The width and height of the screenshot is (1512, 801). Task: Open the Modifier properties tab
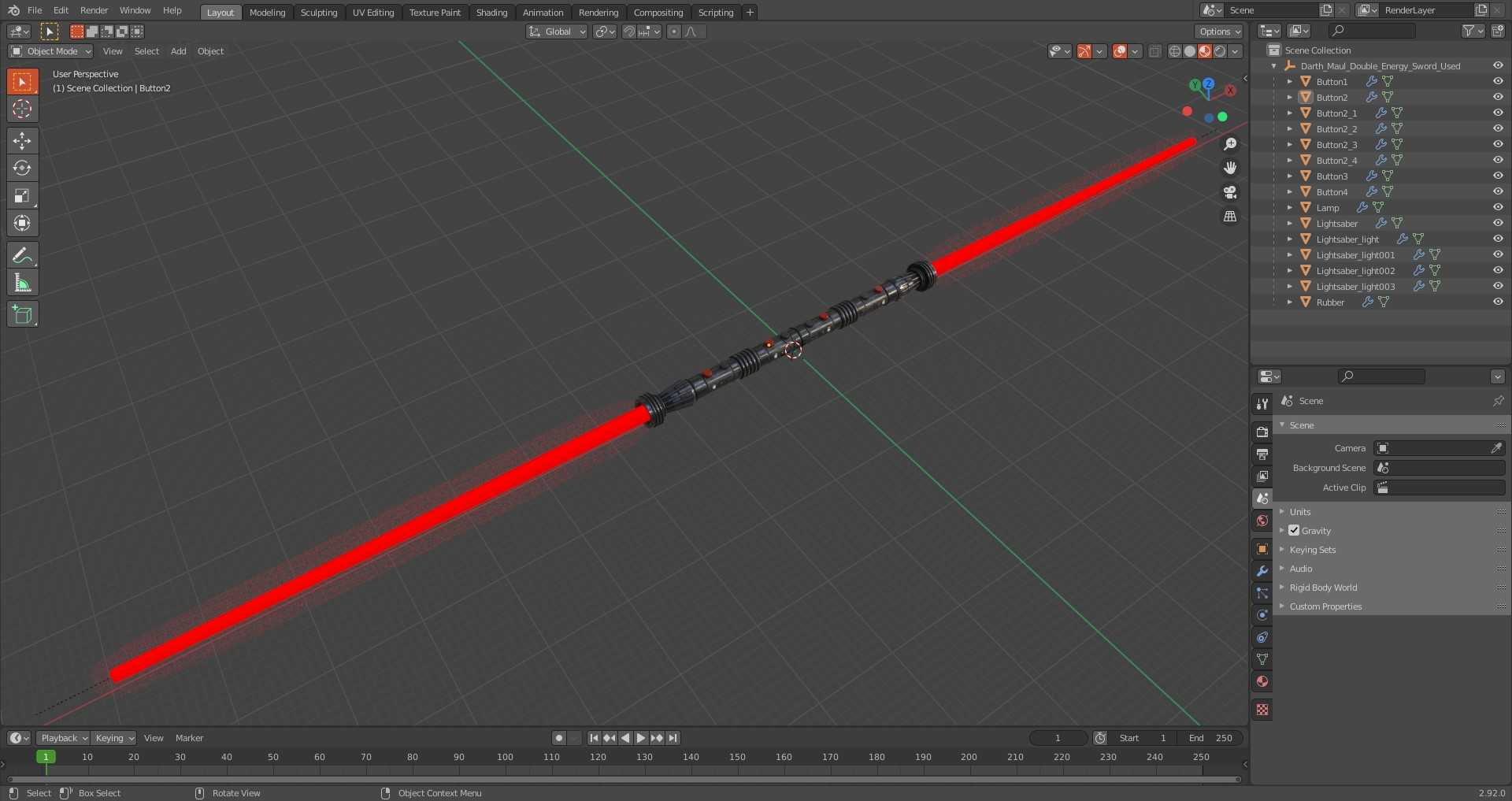pos(1262,571)
